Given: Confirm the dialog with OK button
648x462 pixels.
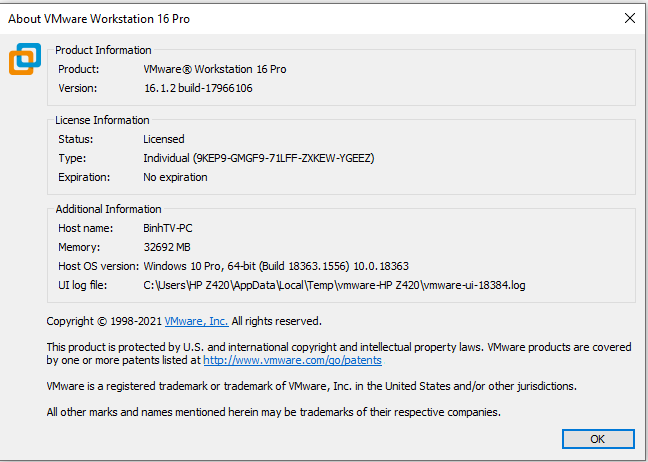Looking at the screenshot, I should 598,439.
